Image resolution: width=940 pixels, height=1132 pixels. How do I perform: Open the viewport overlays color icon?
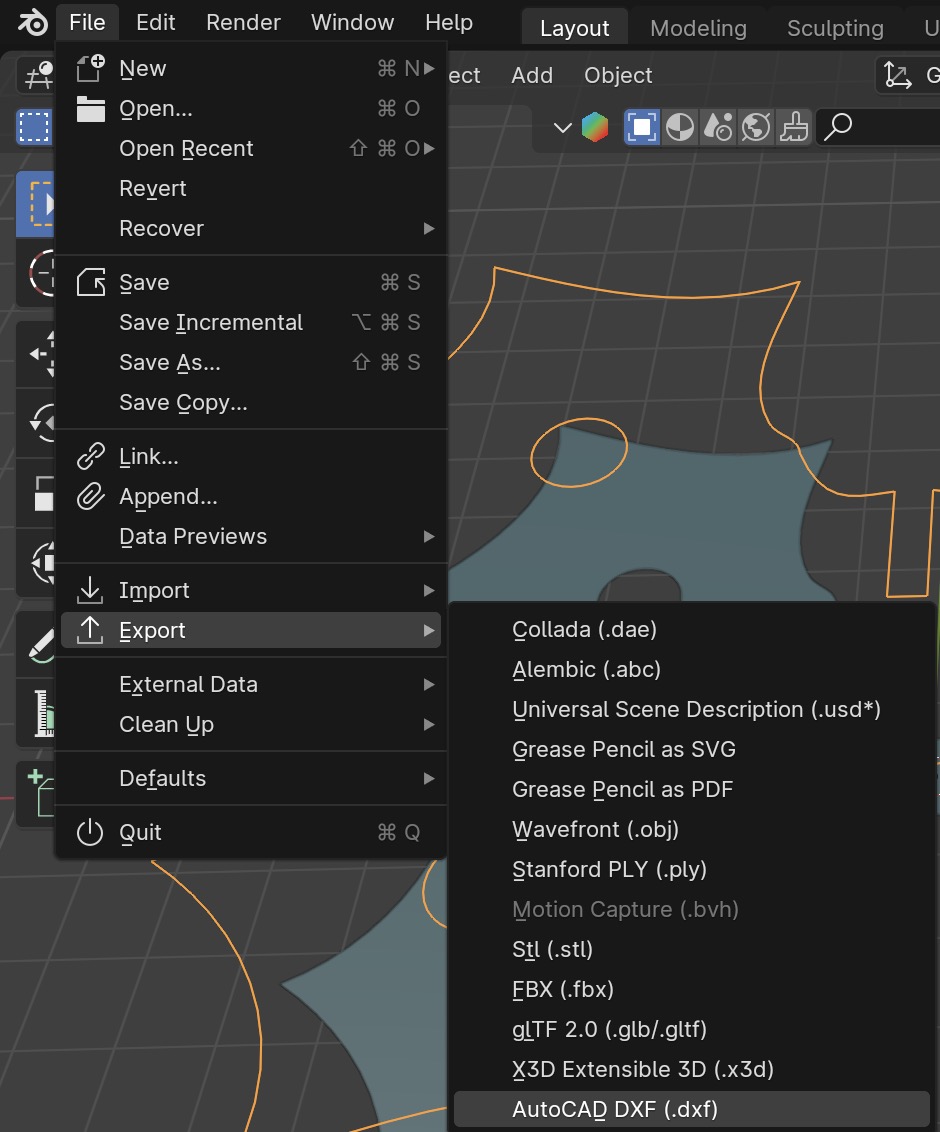pos(595,128)
